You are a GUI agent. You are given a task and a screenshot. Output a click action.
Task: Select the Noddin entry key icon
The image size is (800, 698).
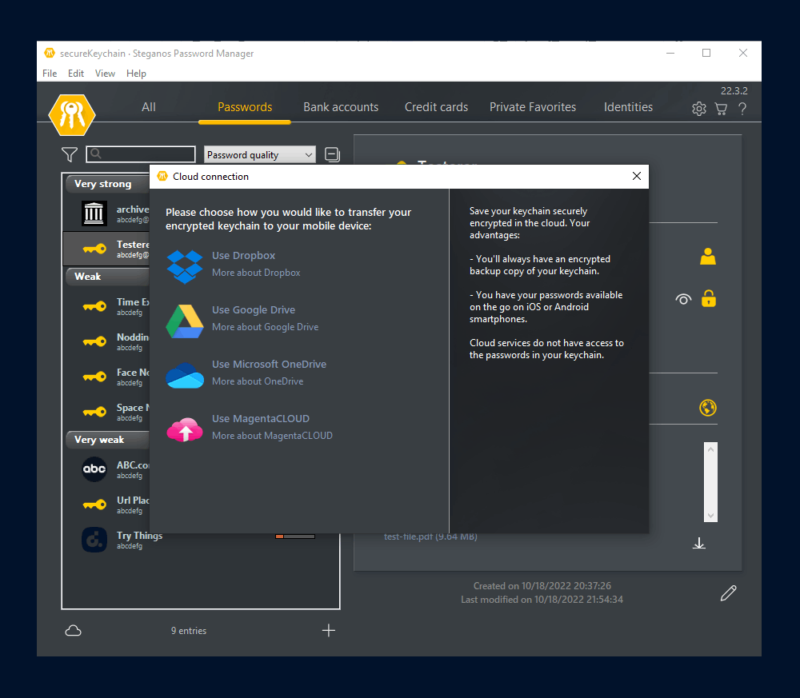(94, 341)
